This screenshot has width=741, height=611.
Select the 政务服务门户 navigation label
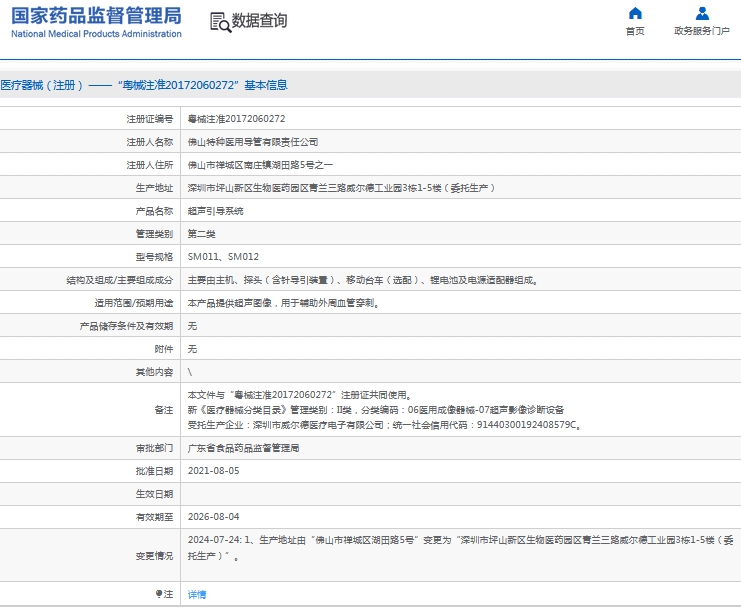(x=702, y=31)
